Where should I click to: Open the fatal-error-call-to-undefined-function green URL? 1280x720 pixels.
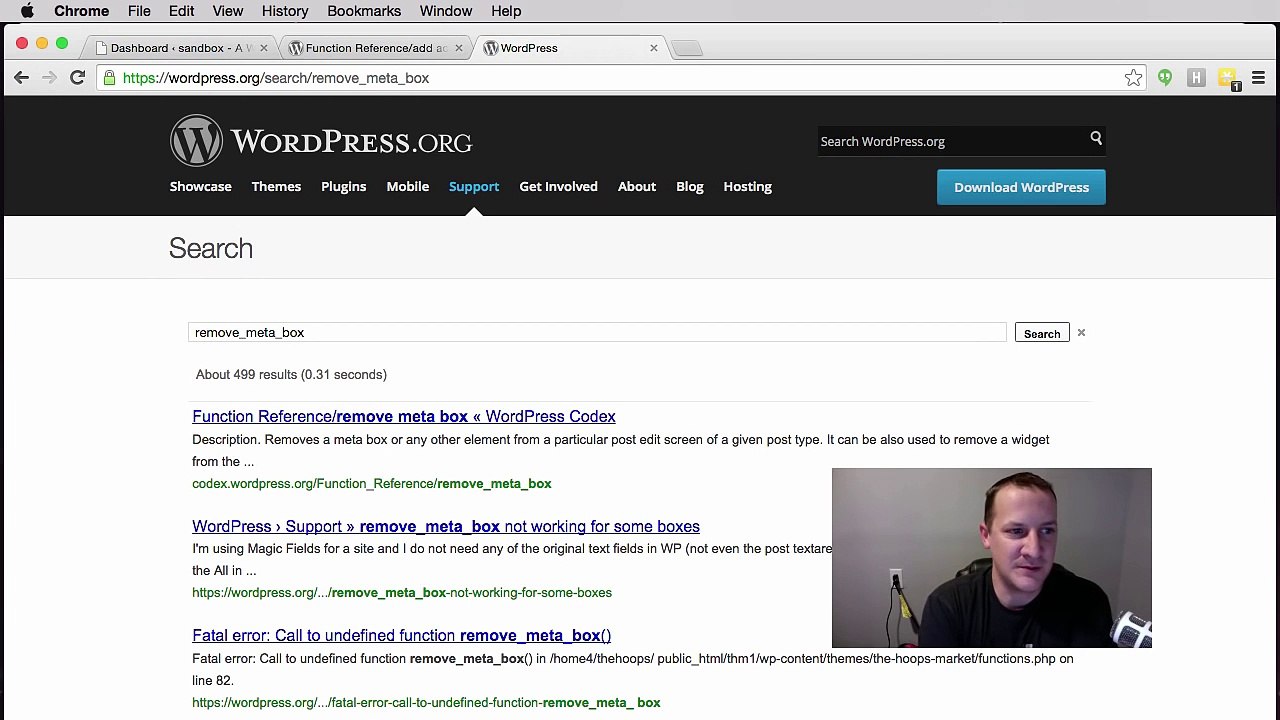pyautogui.click(x=426, y=703)
